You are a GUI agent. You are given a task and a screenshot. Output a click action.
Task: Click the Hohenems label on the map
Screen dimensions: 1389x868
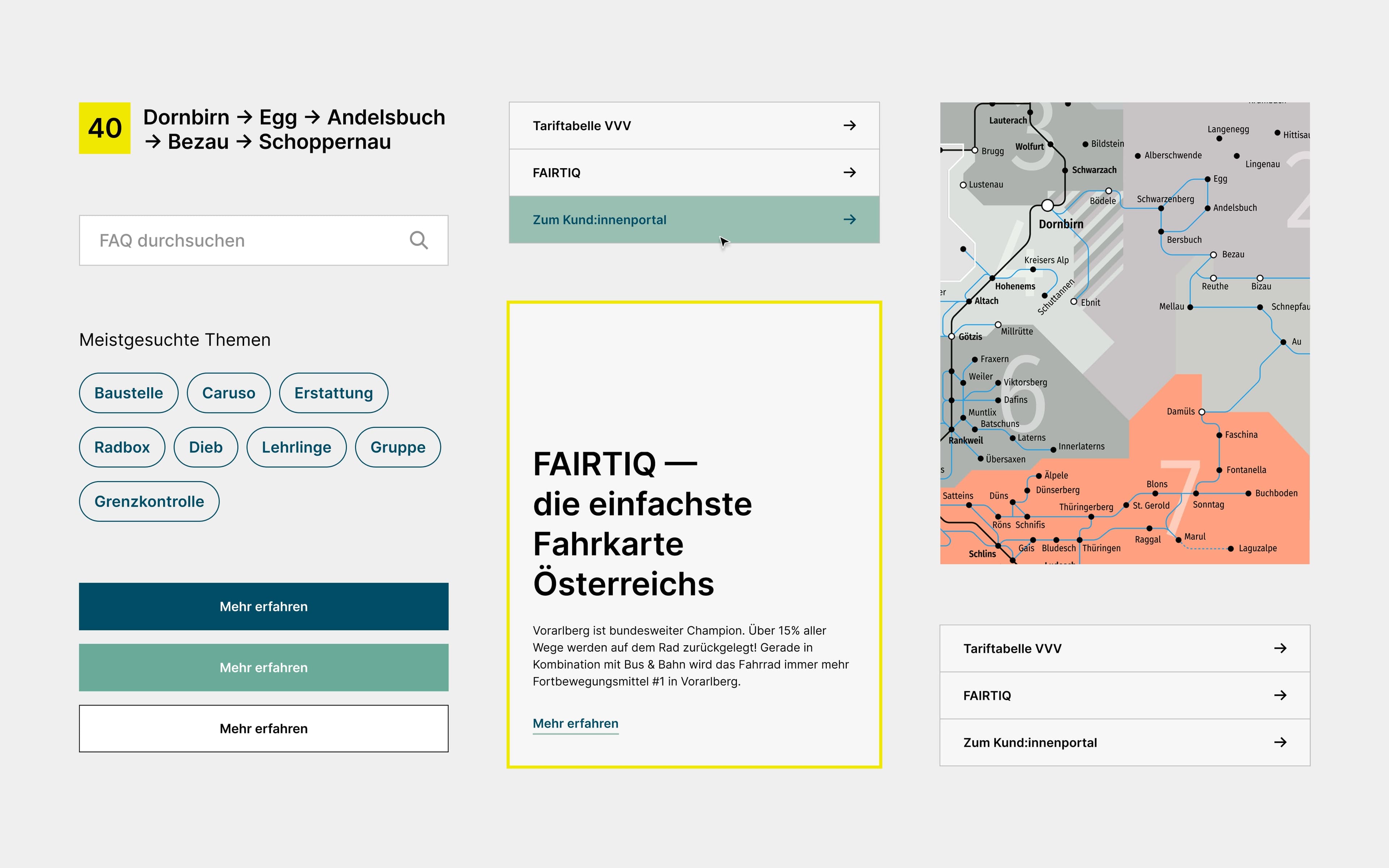point(1015,286)
